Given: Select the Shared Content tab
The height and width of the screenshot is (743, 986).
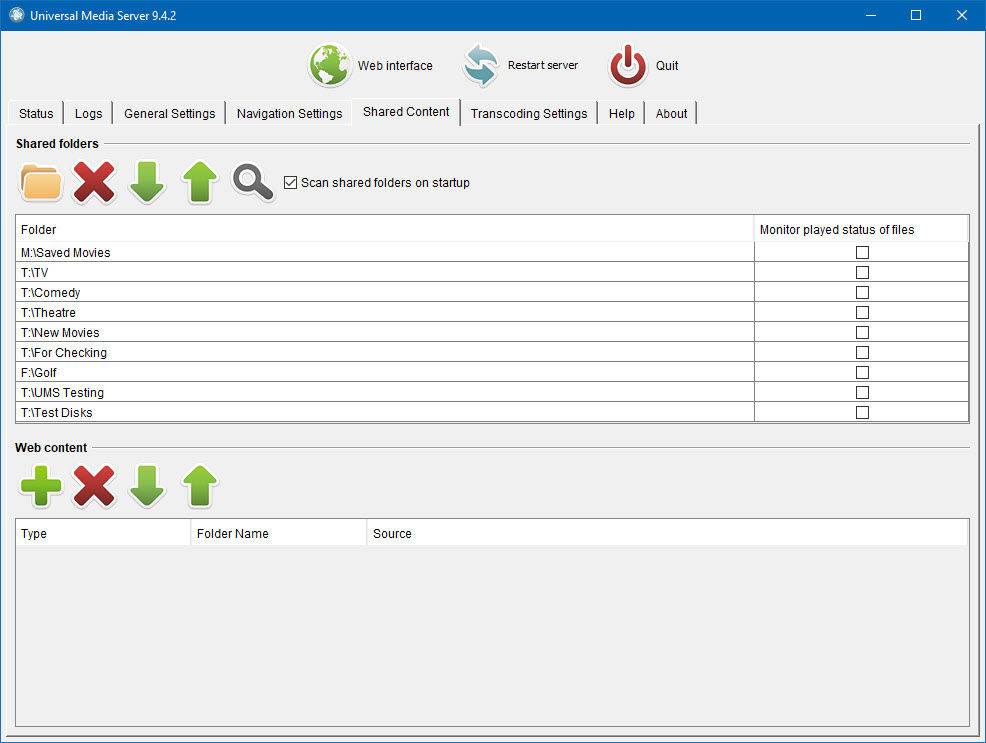Looking at the screenshot, I should (406, 112).
